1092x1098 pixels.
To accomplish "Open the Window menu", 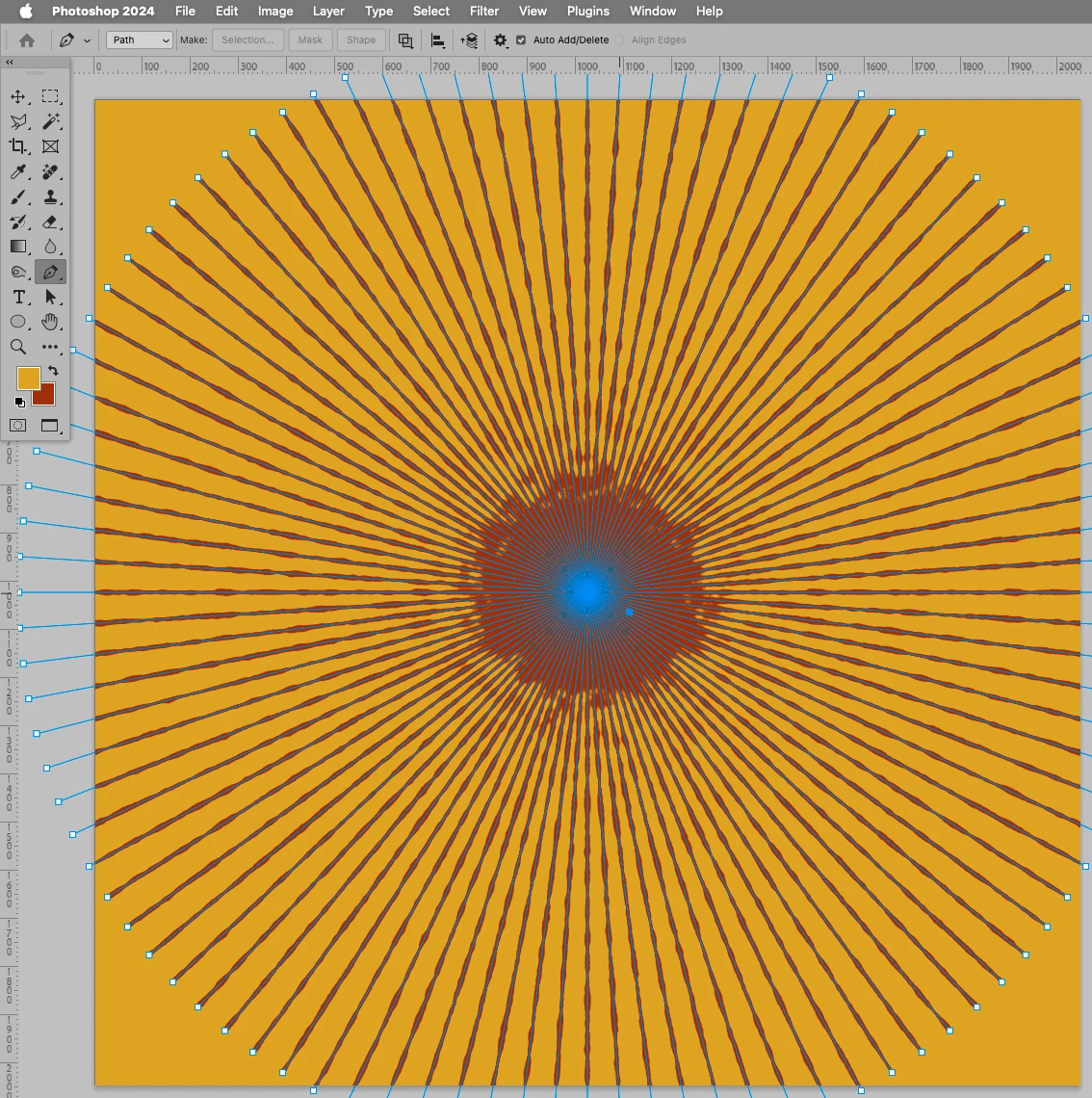I will [x=652, y=12].
